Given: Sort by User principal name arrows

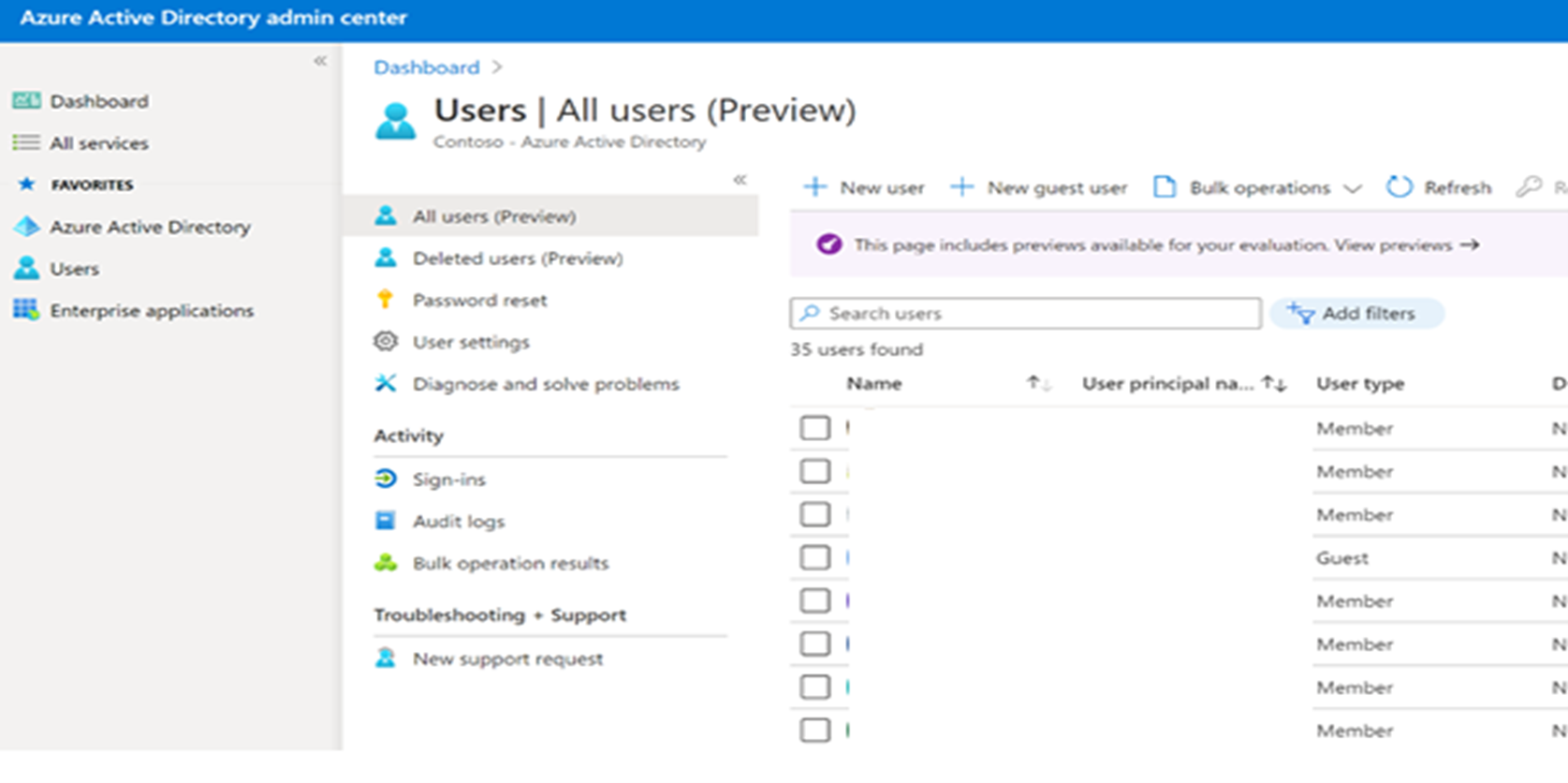Looking at the screenshot, I should (1274, 383).
